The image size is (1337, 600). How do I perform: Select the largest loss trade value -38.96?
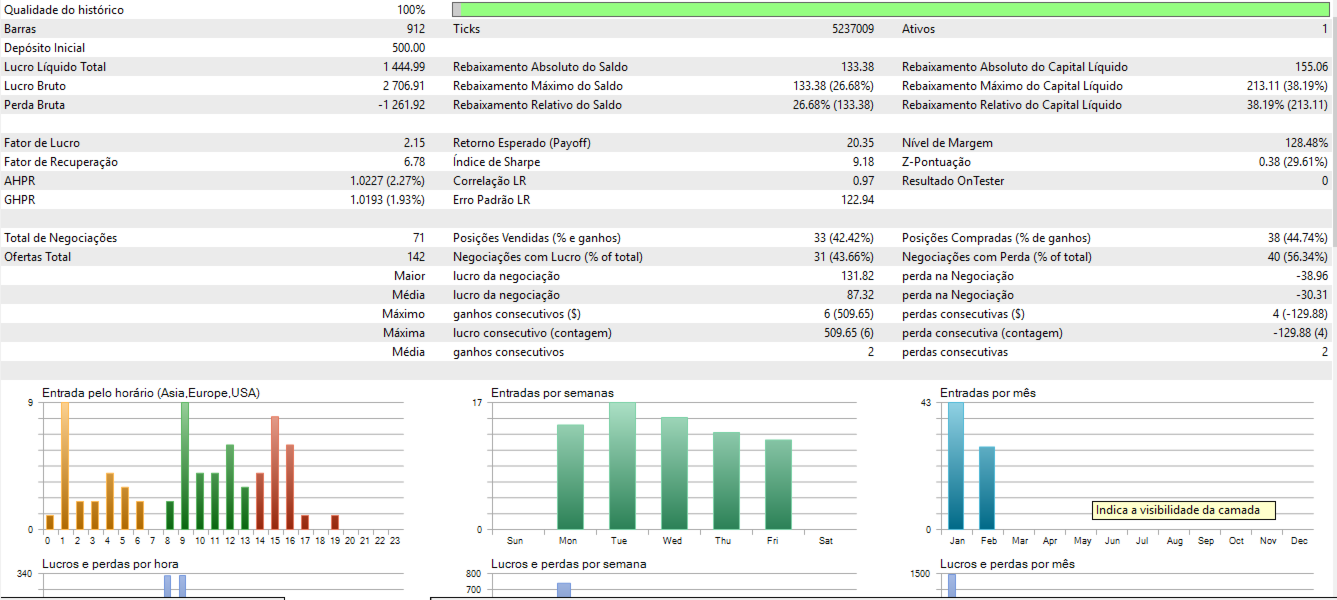click(1311, 276)
